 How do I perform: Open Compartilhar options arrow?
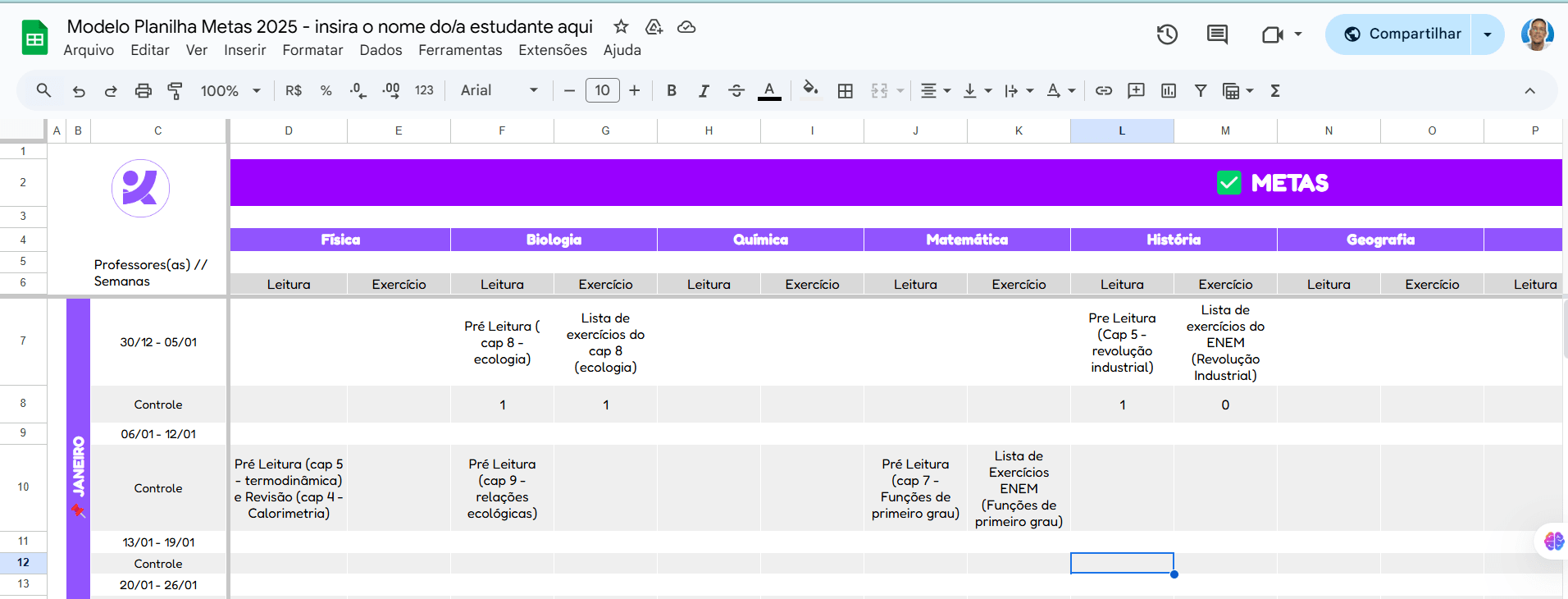click(1488, 34)
